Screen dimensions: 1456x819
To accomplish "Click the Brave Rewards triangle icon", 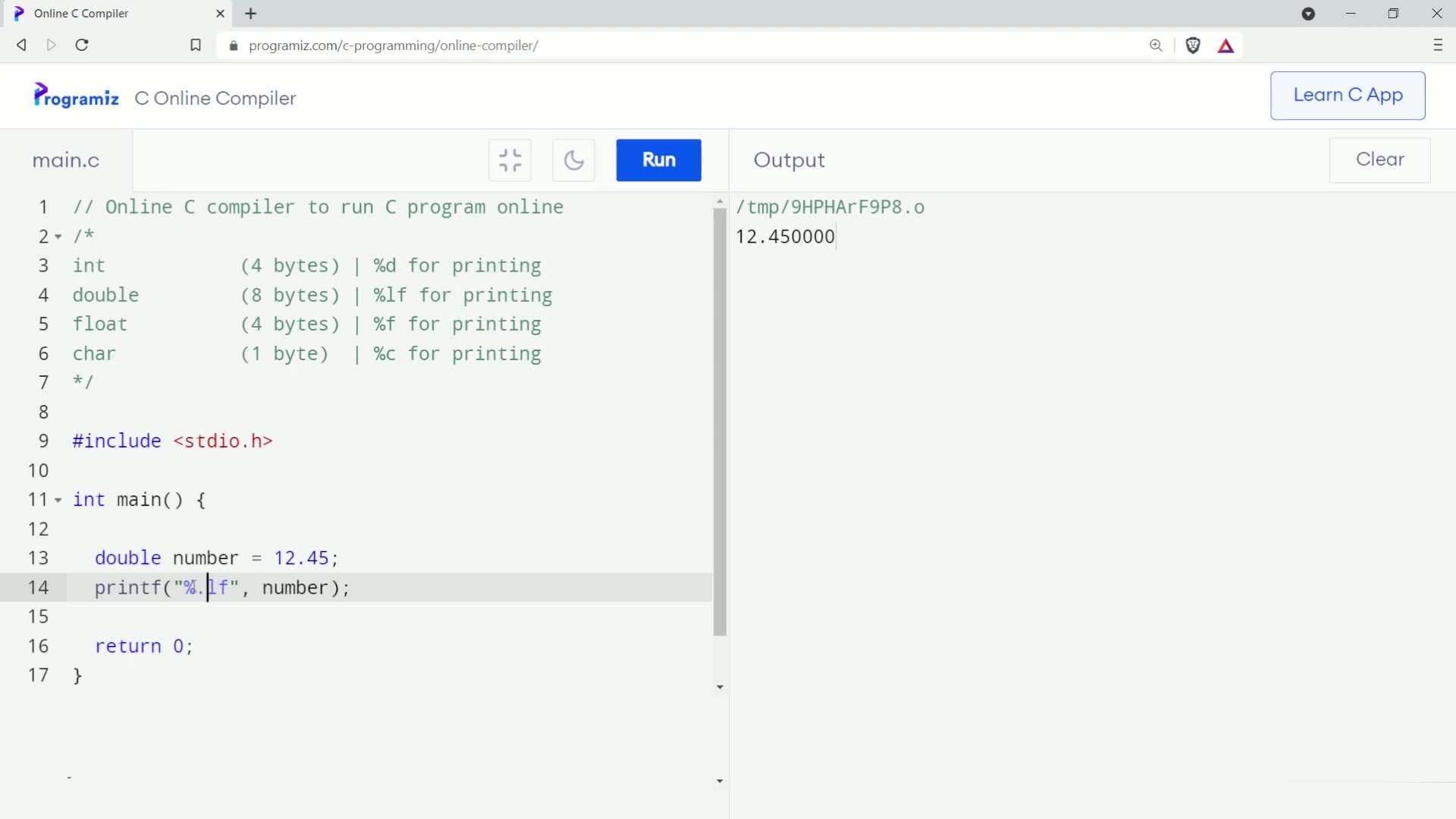I will click(1225, 46).
